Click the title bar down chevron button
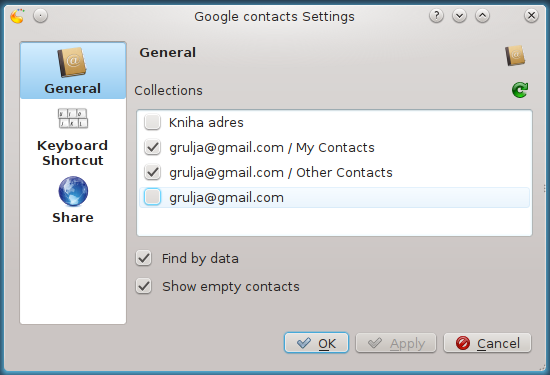This screenshot has width=550, height=375. pos(460,16)
